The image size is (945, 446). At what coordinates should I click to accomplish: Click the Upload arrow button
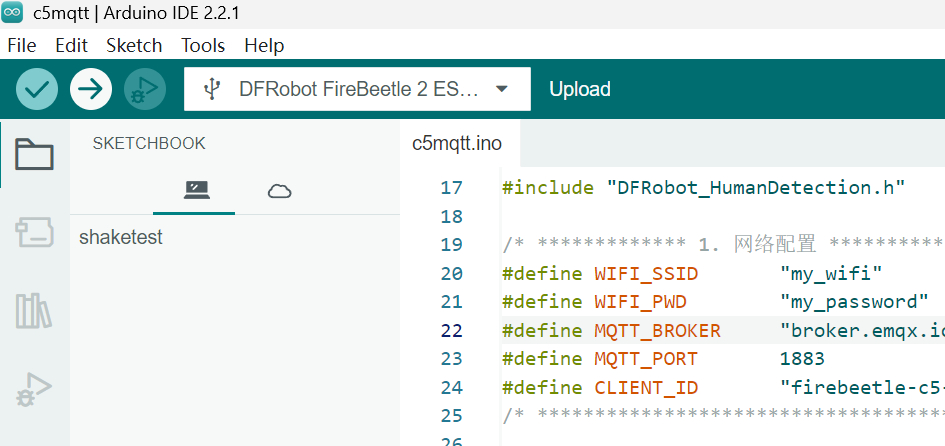point(91,89)
